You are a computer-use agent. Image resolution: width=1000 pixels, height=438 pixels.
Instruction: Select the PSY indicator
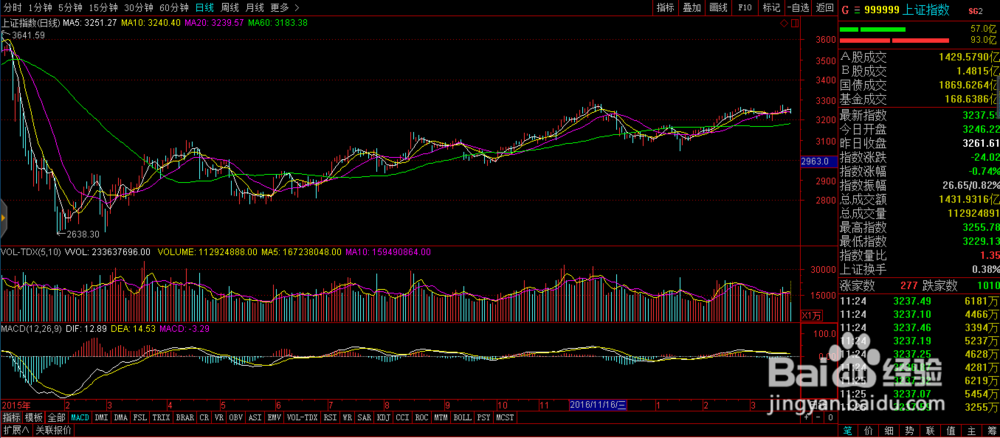point(483,418)
